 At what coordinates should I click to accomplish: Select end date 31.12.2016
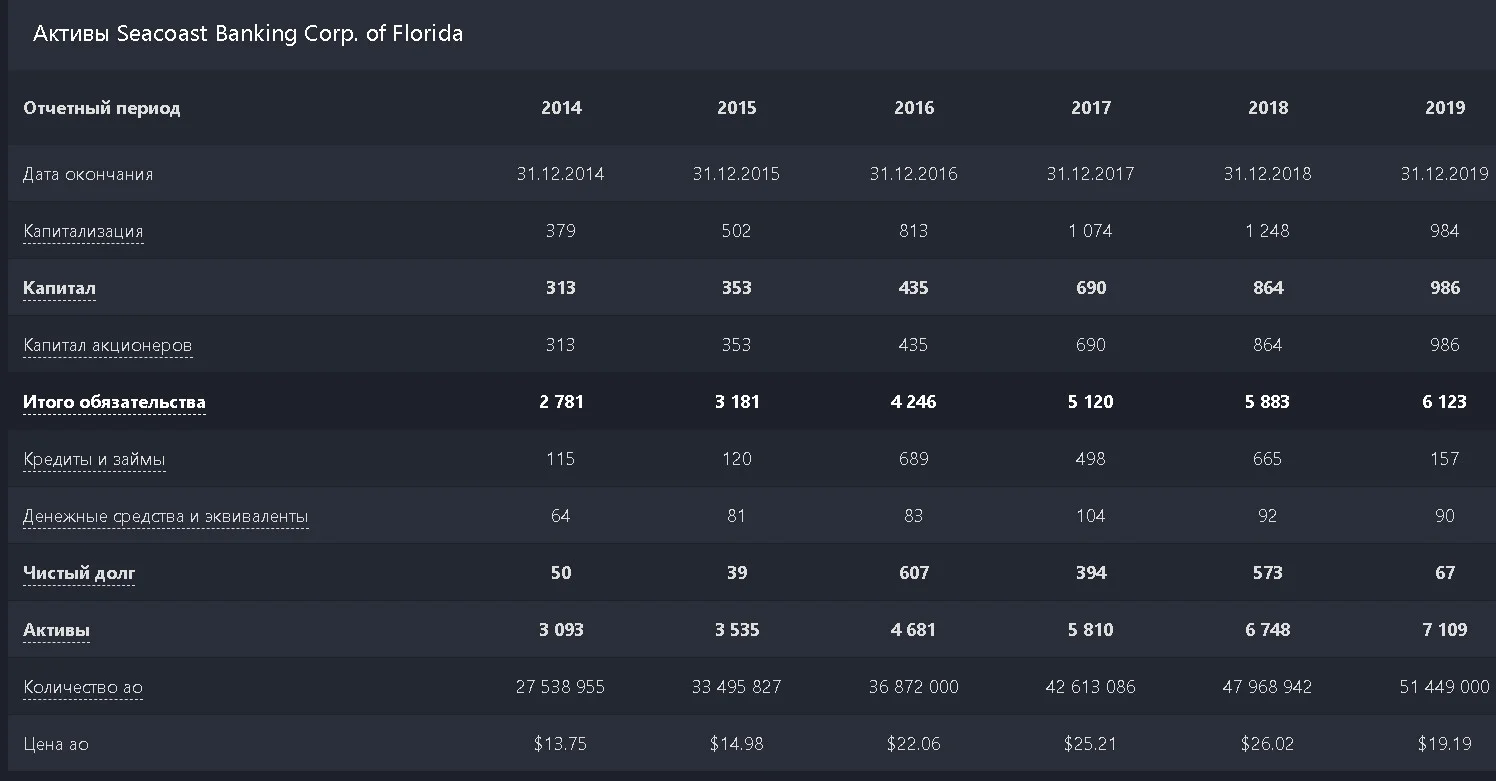(x=914, y=174)
